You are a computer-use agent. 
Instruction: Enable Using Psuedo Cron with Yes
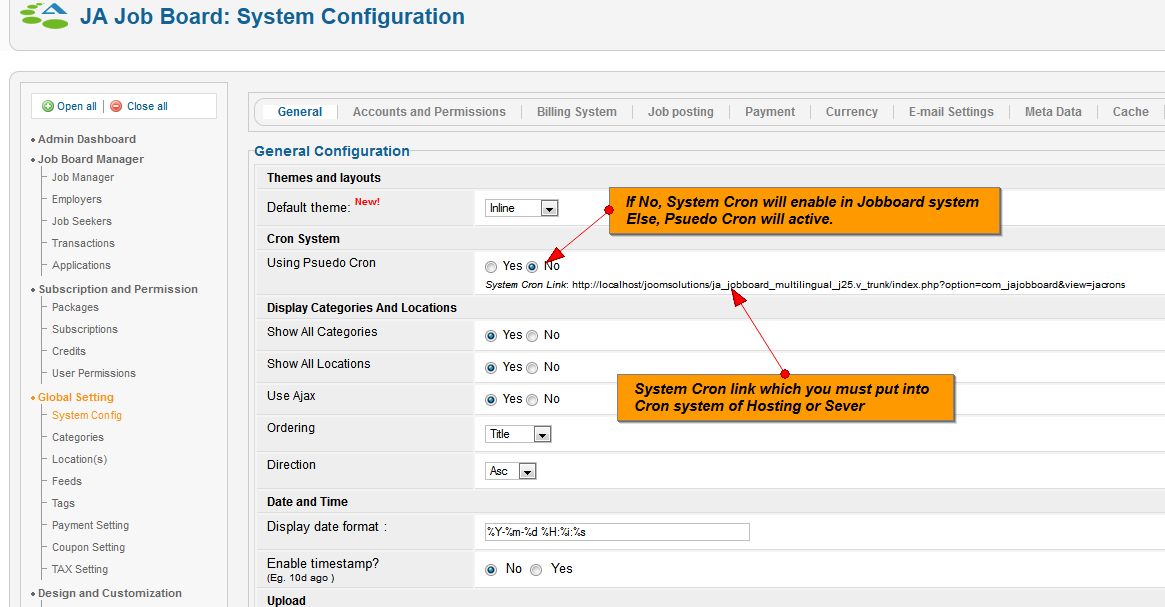(491, 266)
